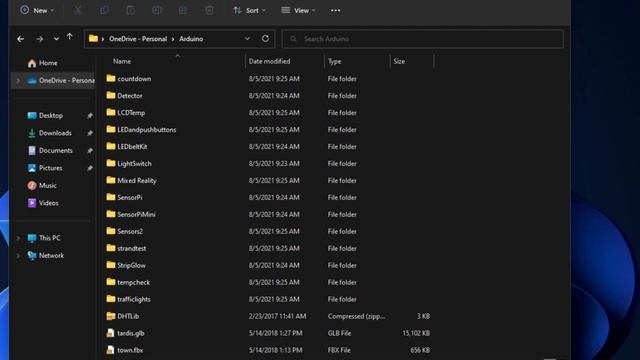Select the town.fbx file icon
The image size is (640, 360).
point(111,350)
